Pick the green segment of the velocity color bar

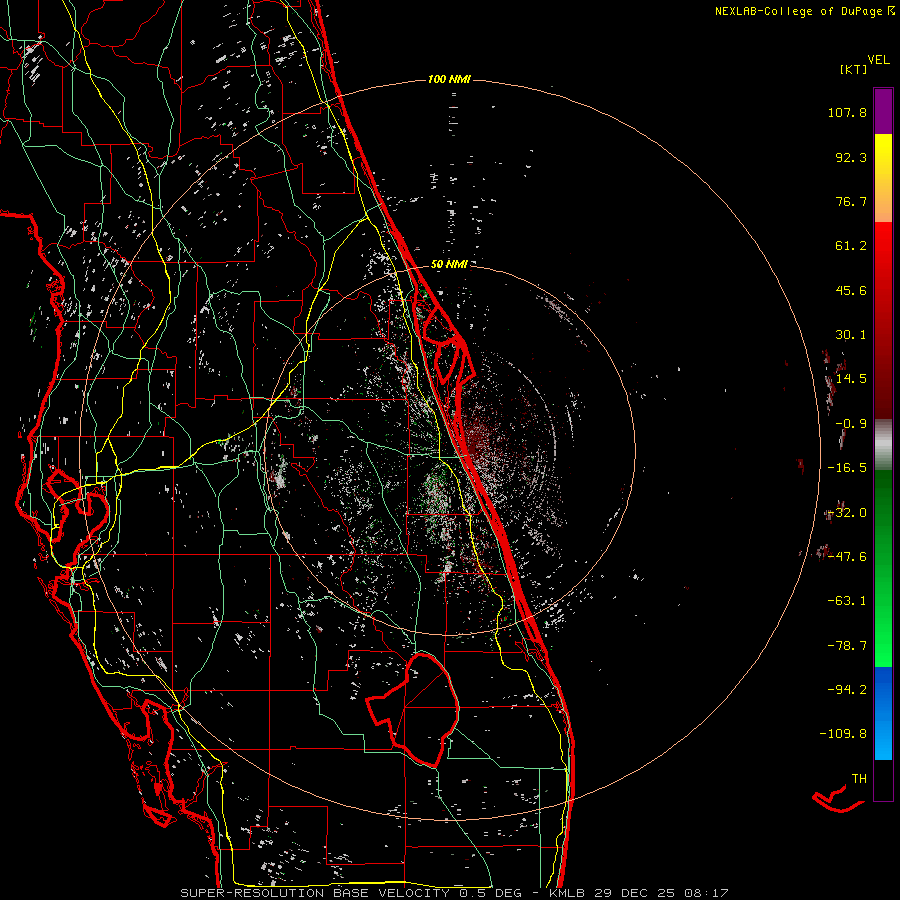(x=883, y=568)
